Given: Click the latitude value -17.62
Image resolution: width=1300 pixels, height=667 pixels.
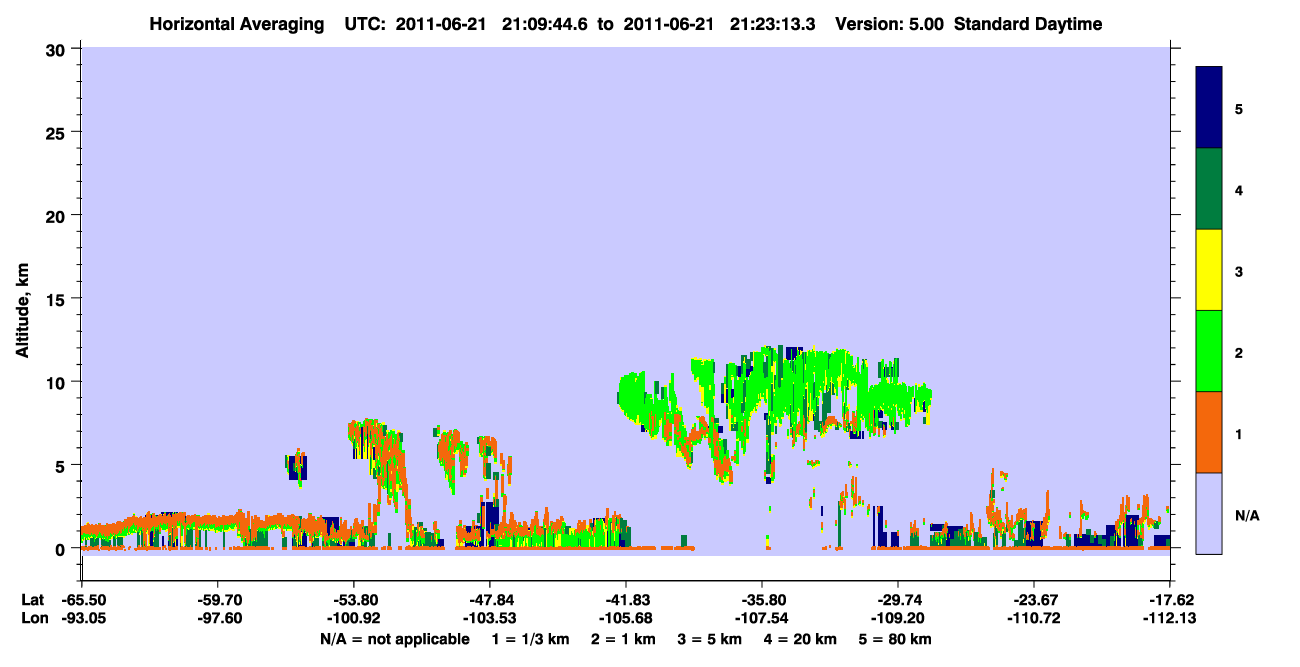Looking at the screenshot, I should [1170, 600].
